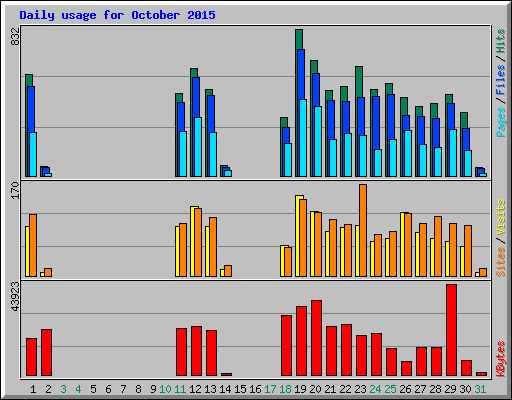512x400 pixels.
Task: Click the cyan Pages bar for day 12
Action: [198, 147]
